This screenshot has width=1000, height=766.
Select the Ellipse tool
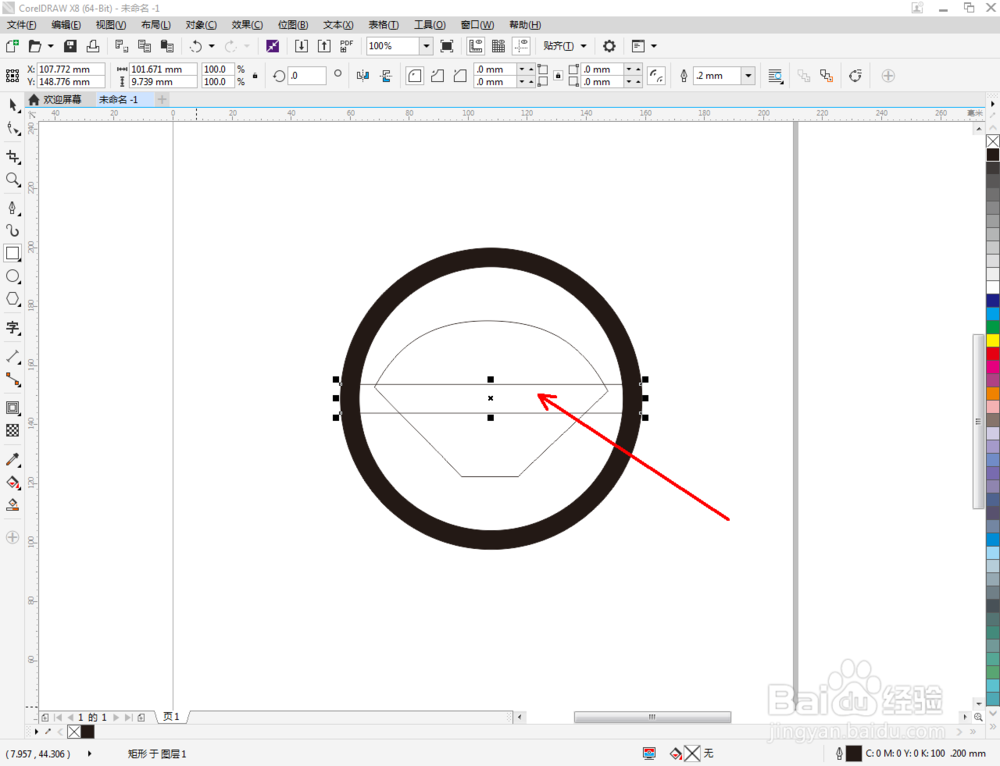click(x=13, y=276)
